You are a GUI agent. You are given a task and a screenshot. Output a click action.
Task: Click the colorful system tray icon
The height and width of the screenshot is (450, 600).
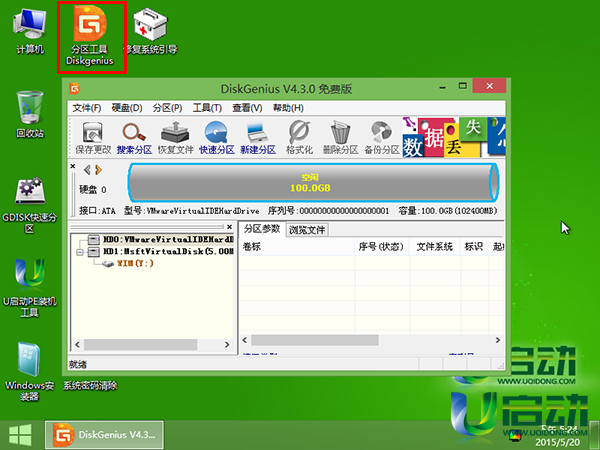coord(515,435)
